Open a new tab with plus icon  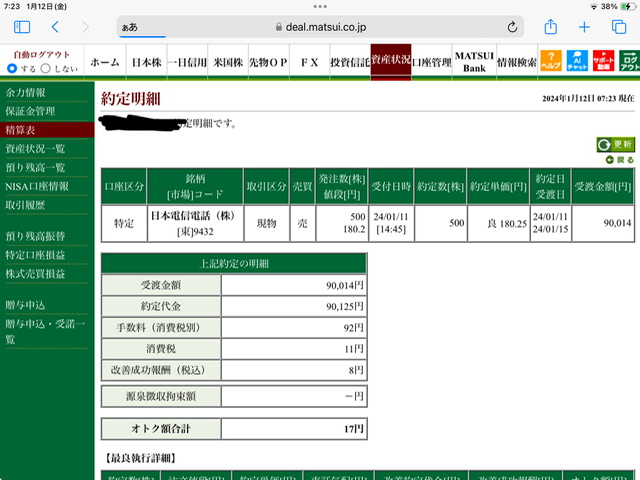point(584,27)
